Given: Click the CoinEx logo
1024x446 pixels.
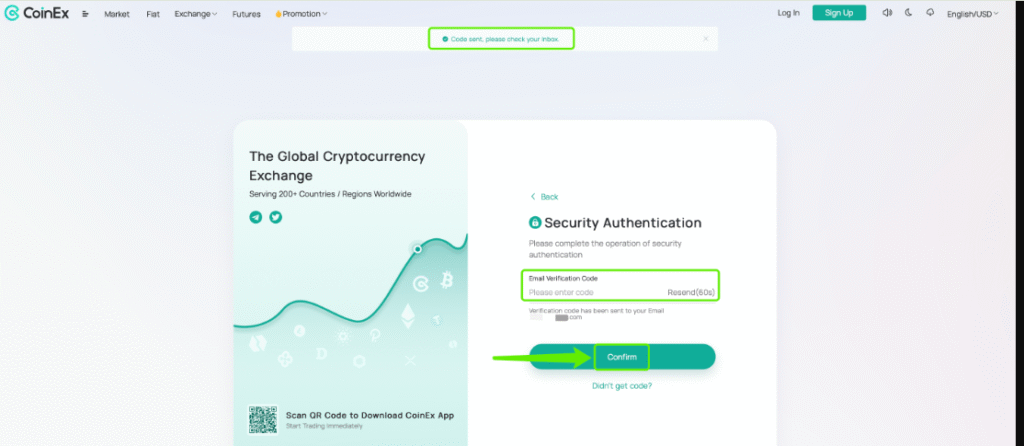Looking at the screenshot, I should (x=37, y=13).
